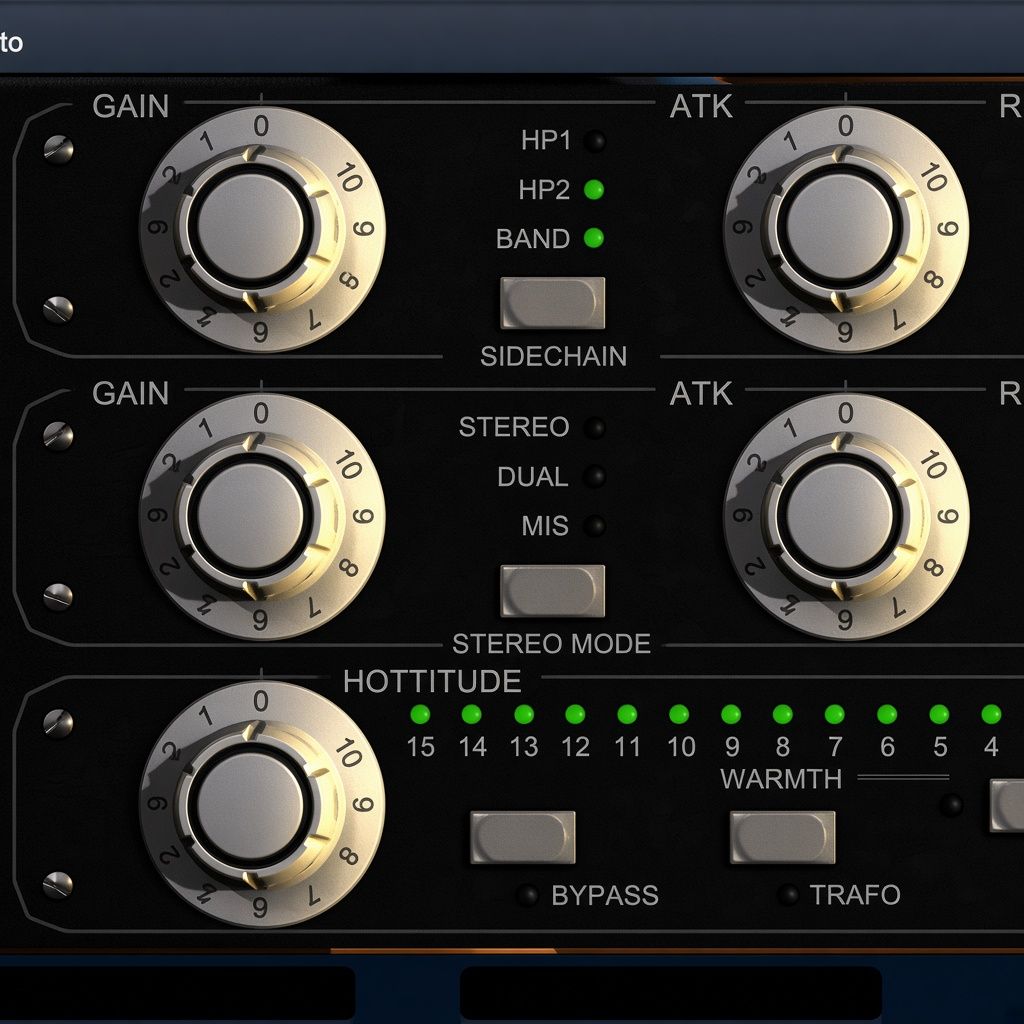Image resolution: width=1024 pixels, height=1024 pixels.
Task: Click the meter LED above 13
Action: (524, 714)
